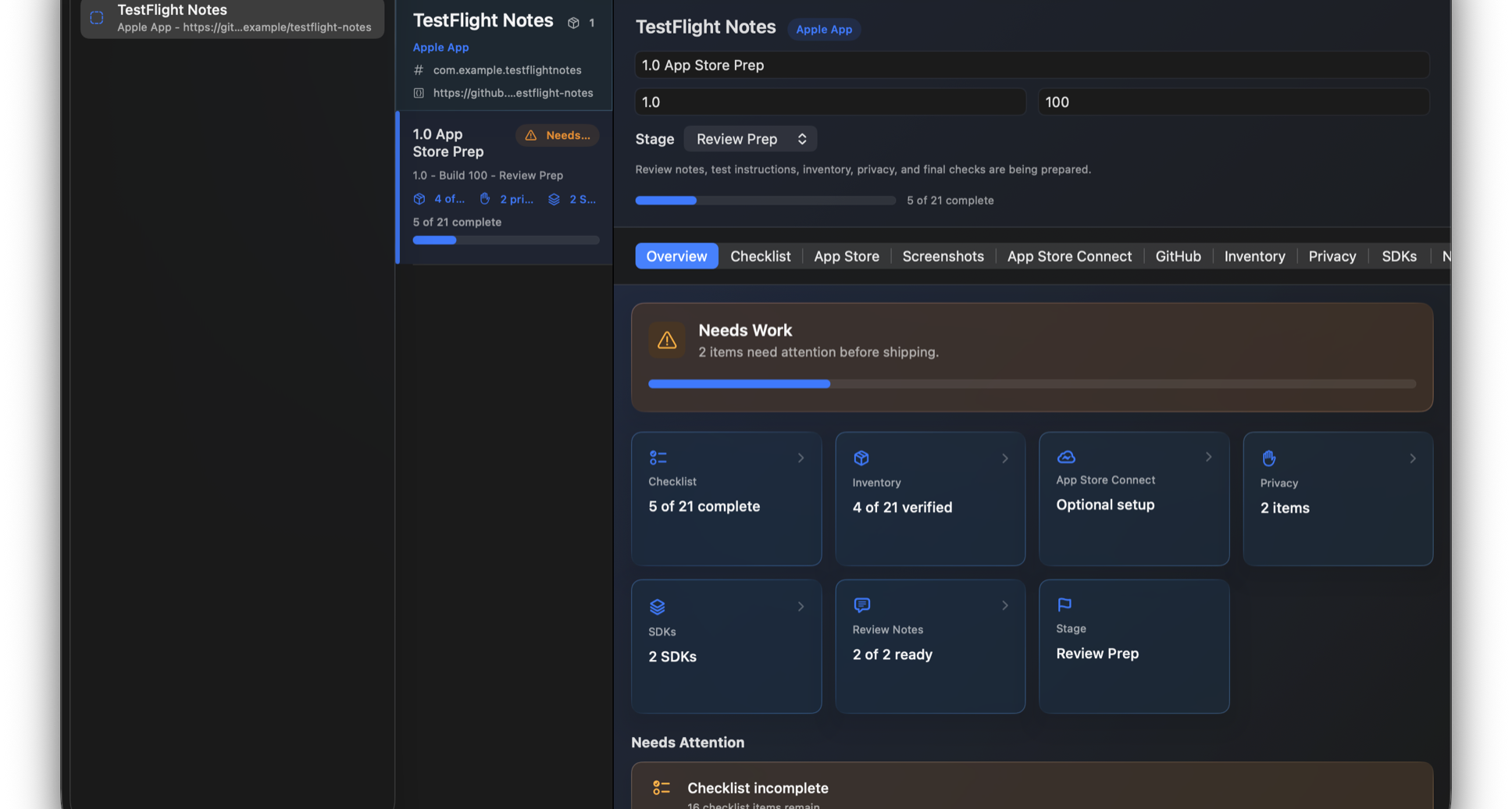Click the Inventory card cube icon
1512x809 pixels.
(x=861, y=458)
